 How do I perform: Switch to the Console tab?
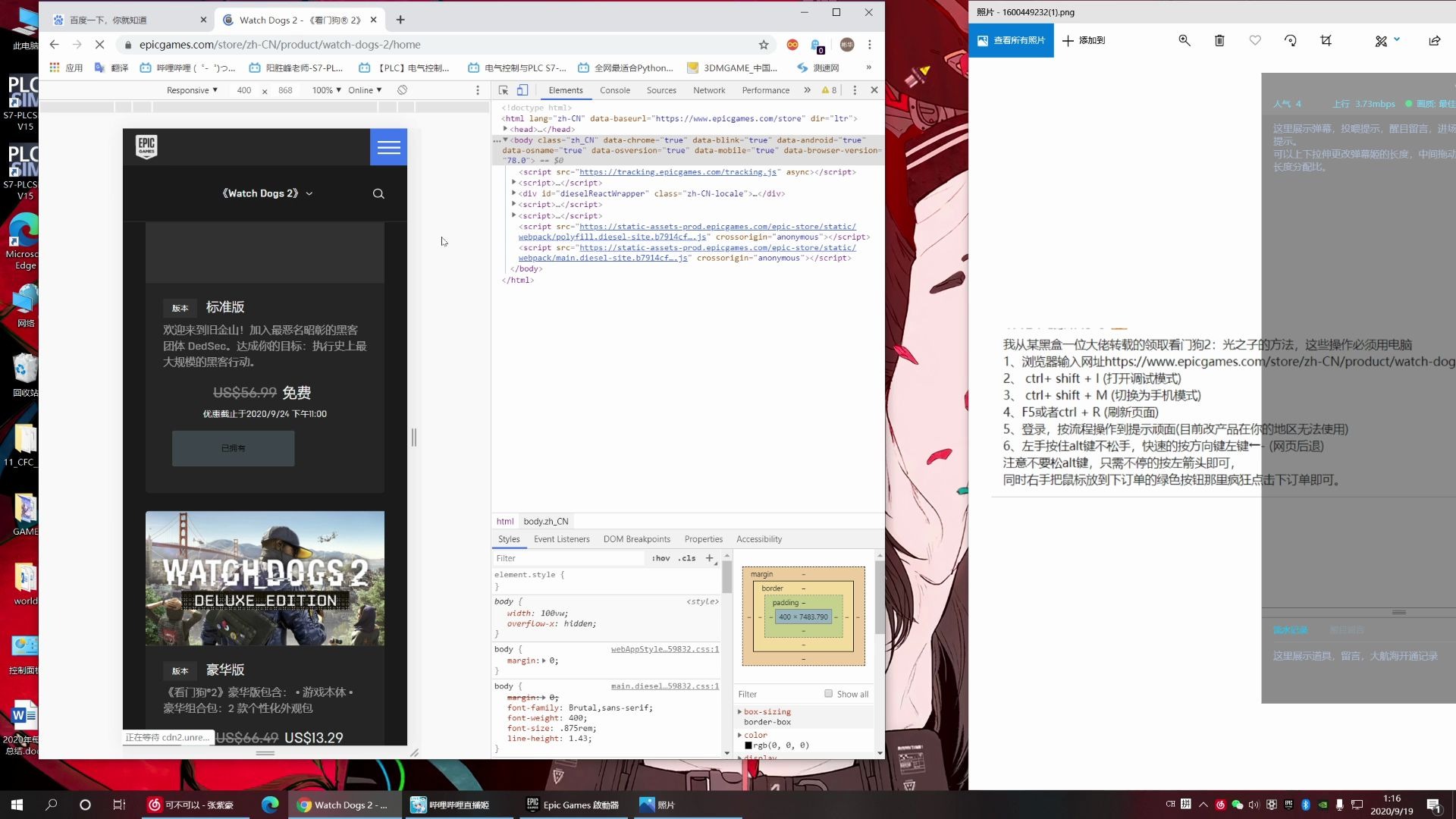(615, 90)
